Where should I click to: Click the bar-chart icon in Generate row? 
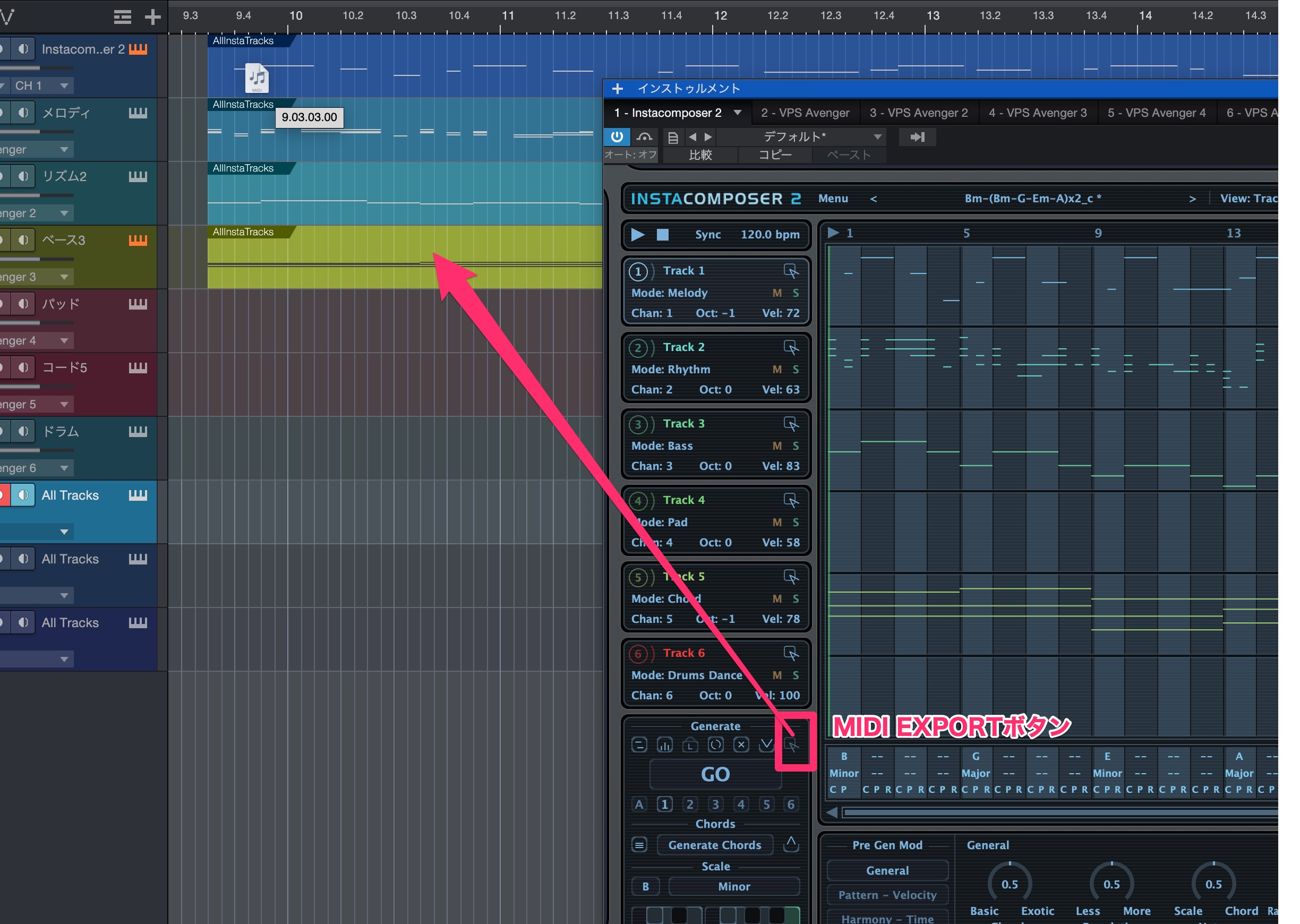coord(664,745)
